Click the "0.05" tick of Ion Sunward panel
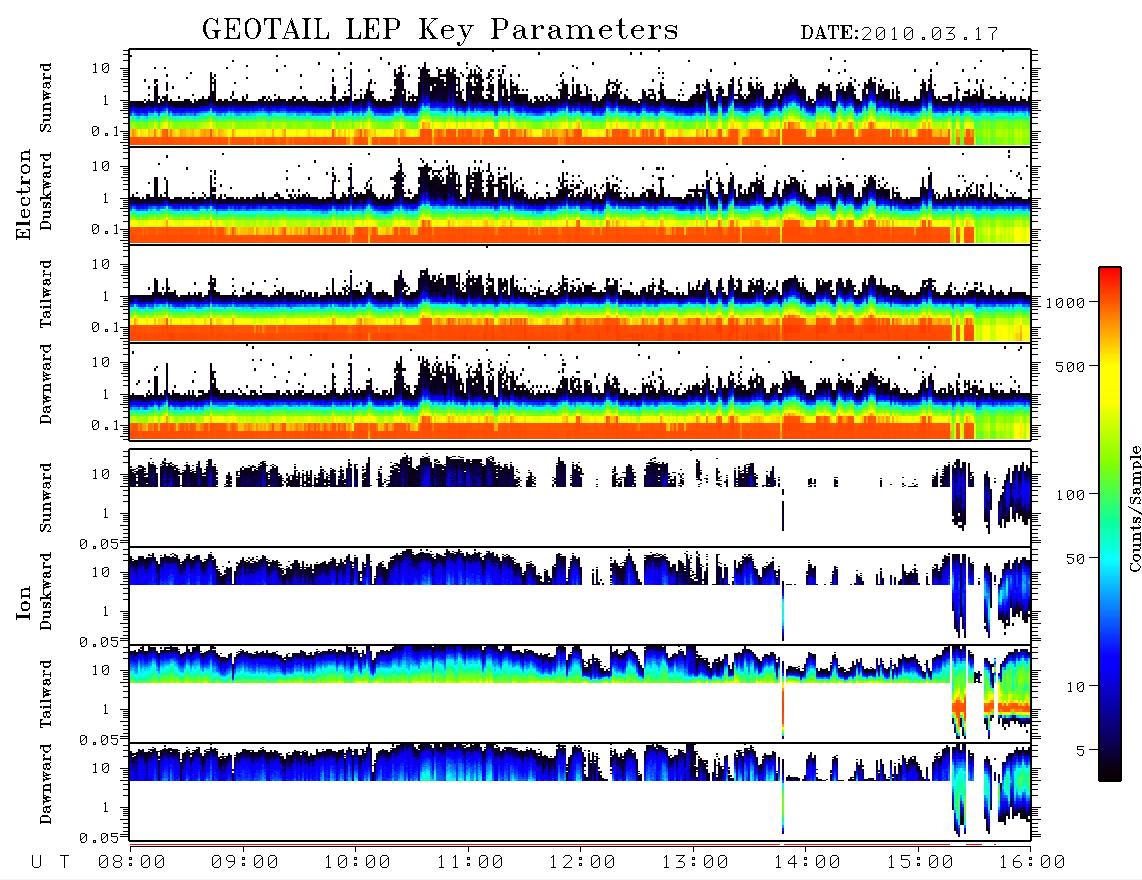Screen dimensions: 1142x880 (98, 543)
